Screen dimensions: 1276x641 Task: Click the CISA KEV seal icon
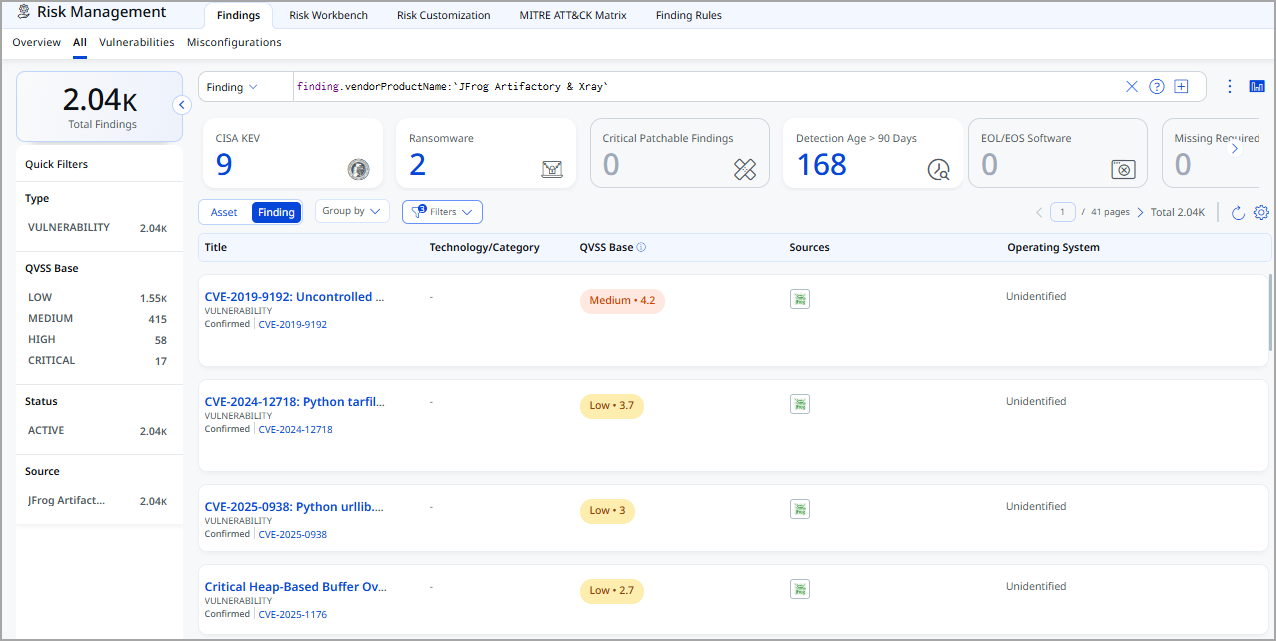[x=358, y=169]
